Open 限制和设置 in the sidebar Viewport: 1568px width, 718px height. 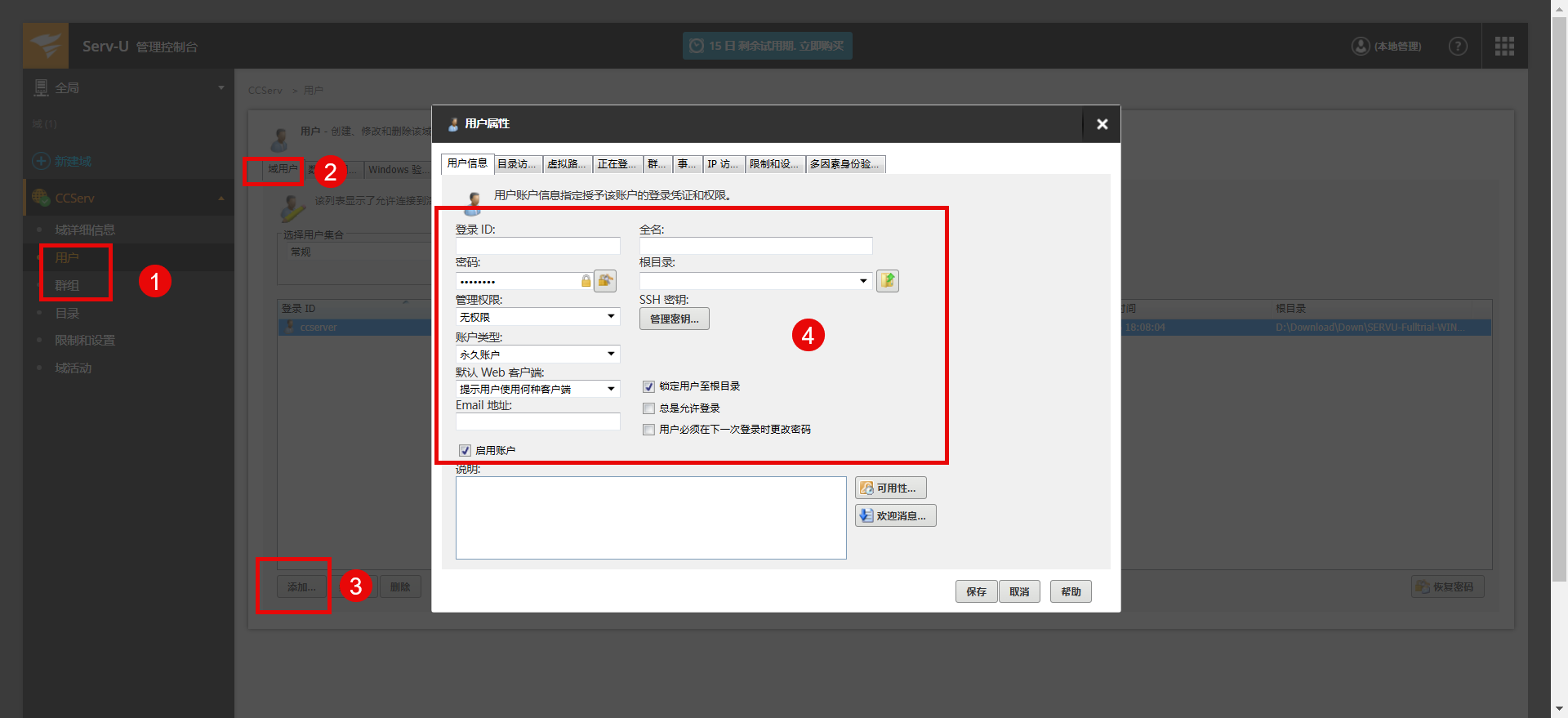point(85,341)
